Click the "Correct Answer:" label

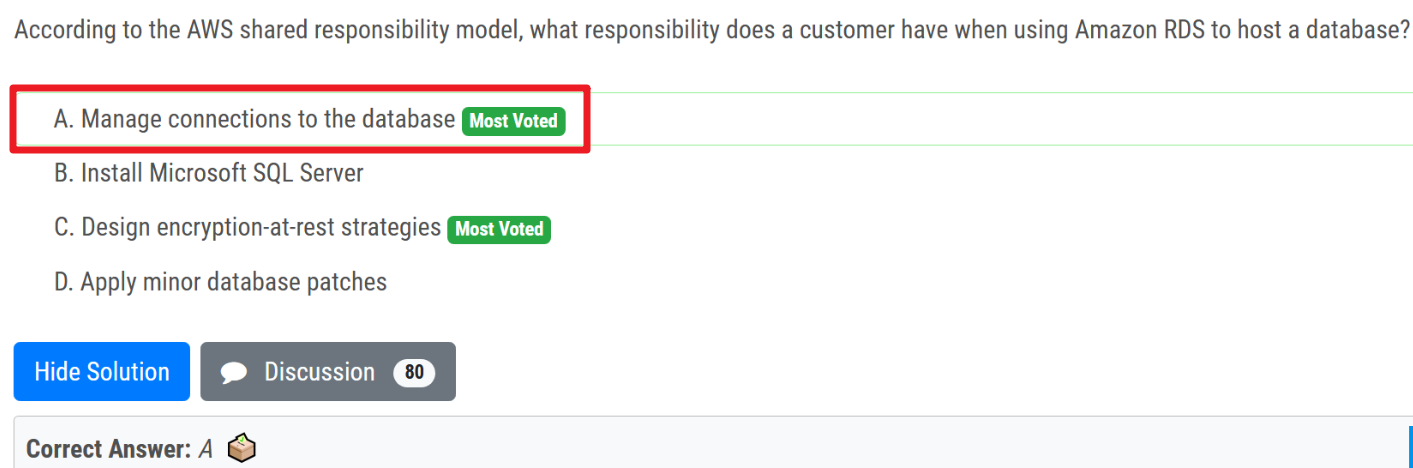[108, 449]
